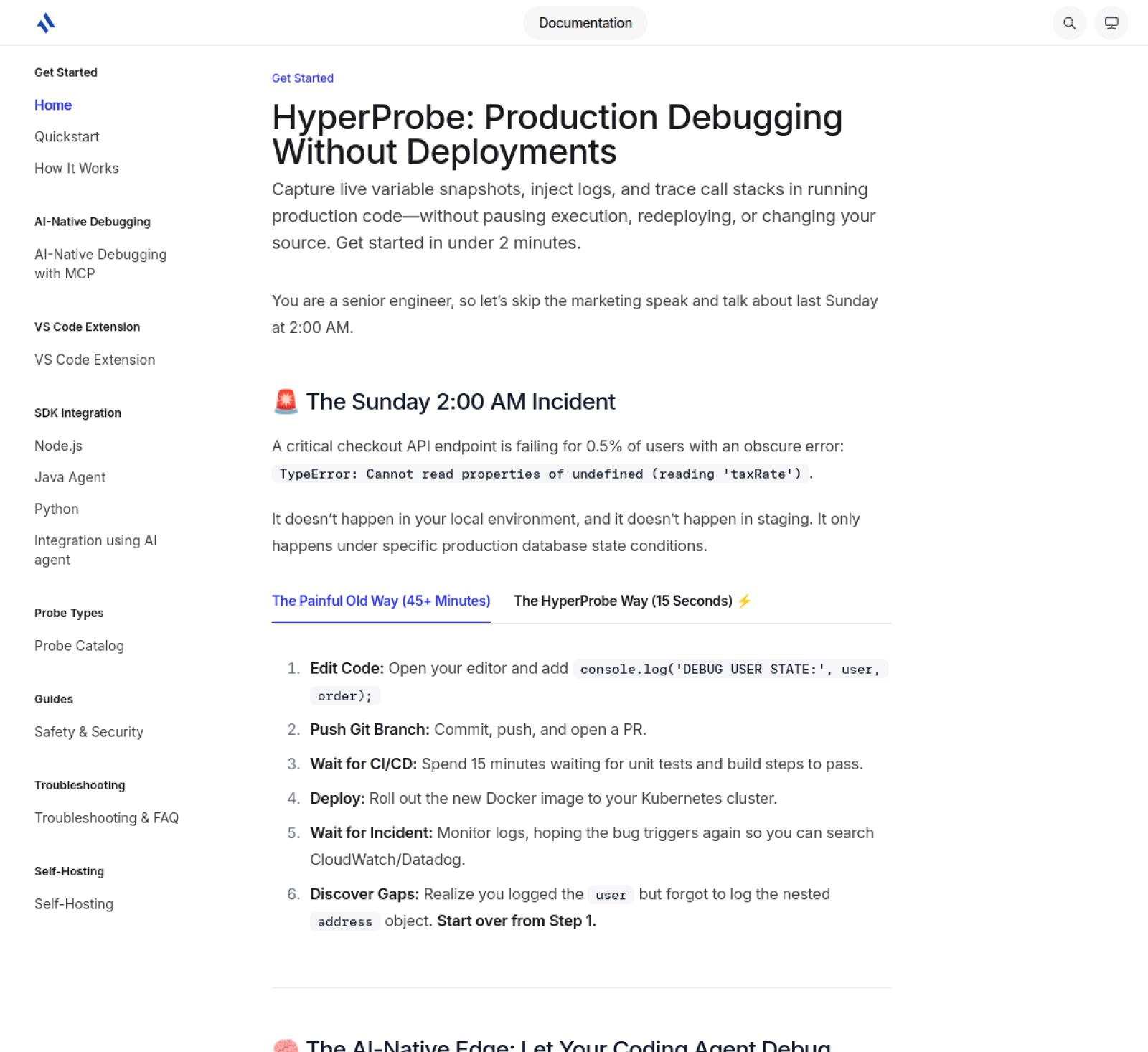
Task: Open Integration using AI agent page
Action: (x=95, y=550)
